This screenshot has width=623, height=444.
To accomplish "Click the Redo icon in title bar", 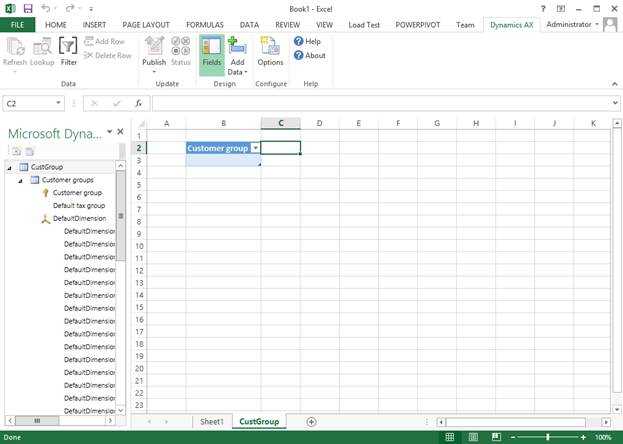I will (70, 9).
